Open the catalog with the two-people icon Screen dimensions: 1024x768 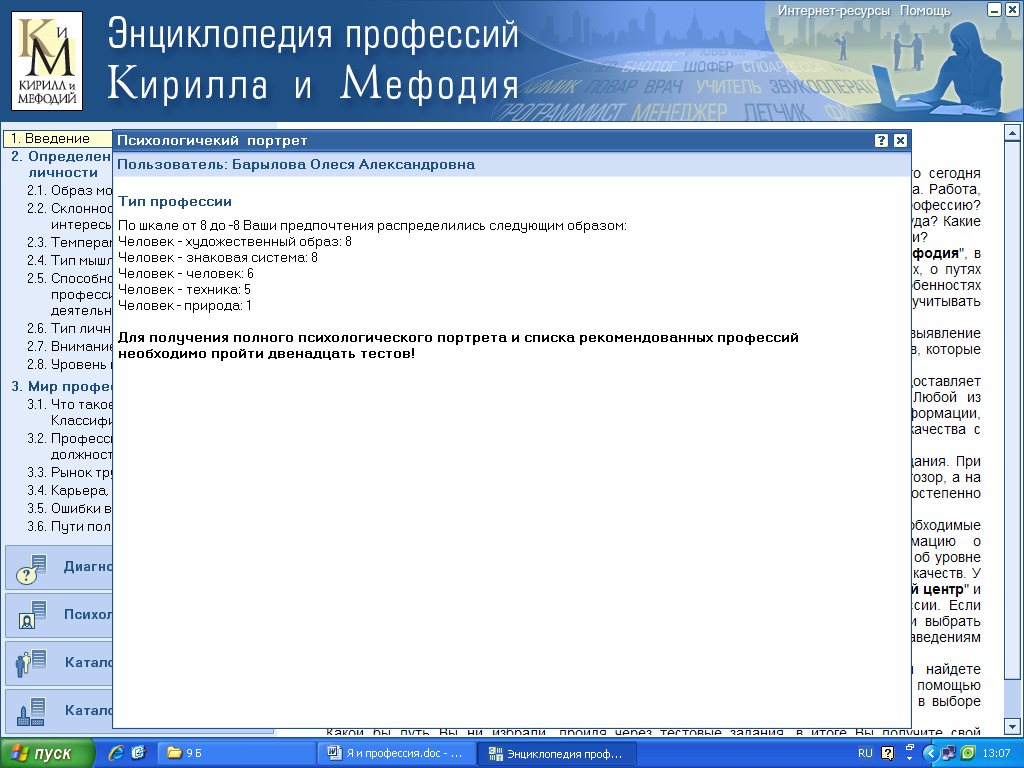[31, 663]
